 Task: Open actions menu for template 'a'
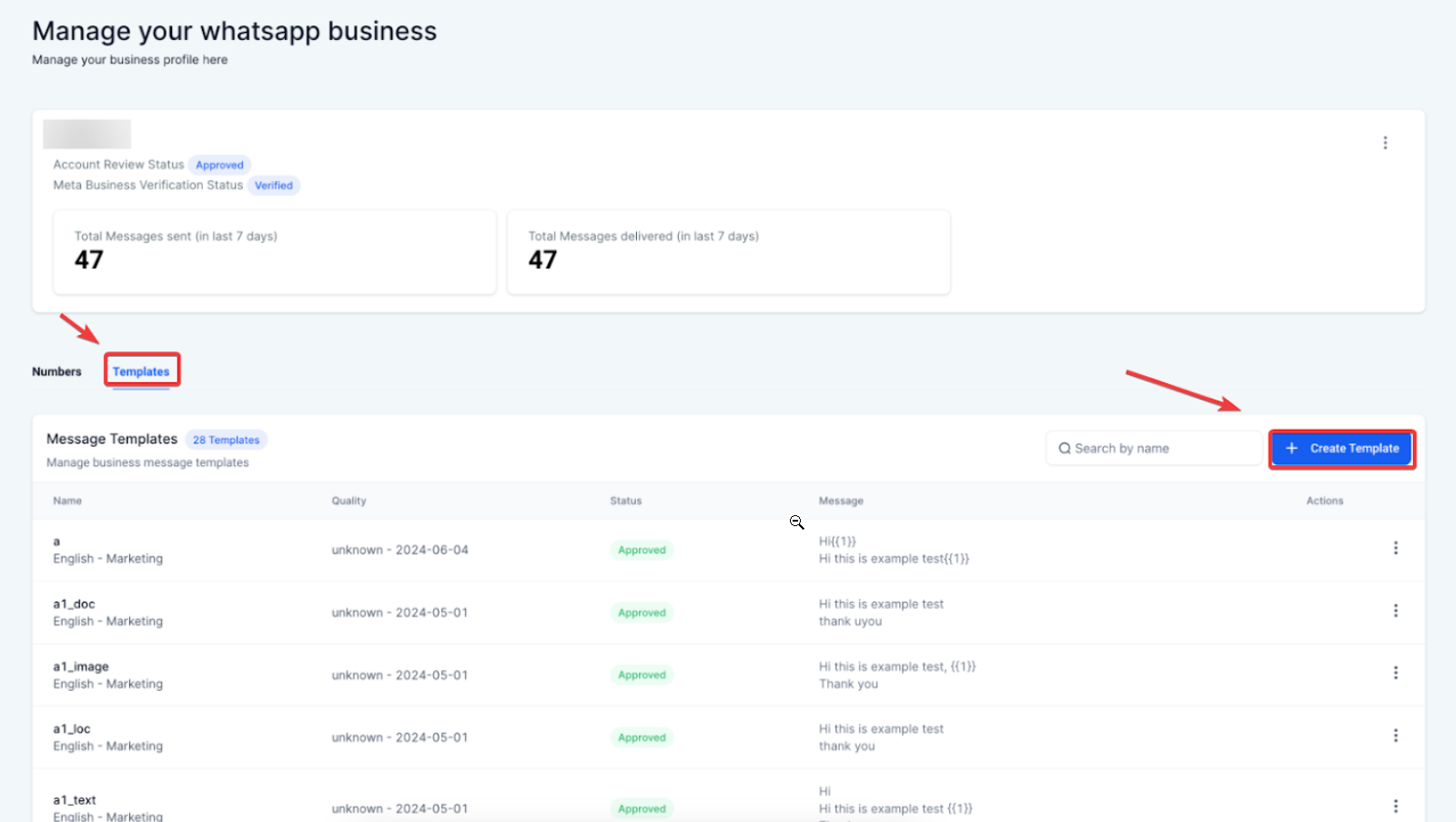click(1395, 548)
